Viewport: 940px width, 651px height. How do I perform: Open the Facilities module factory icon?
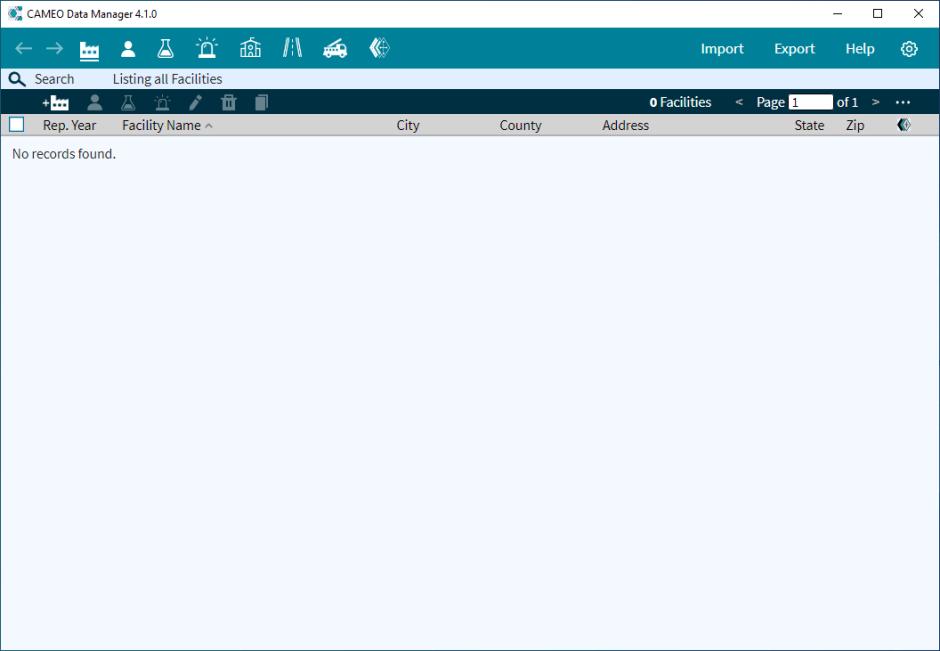89,50
